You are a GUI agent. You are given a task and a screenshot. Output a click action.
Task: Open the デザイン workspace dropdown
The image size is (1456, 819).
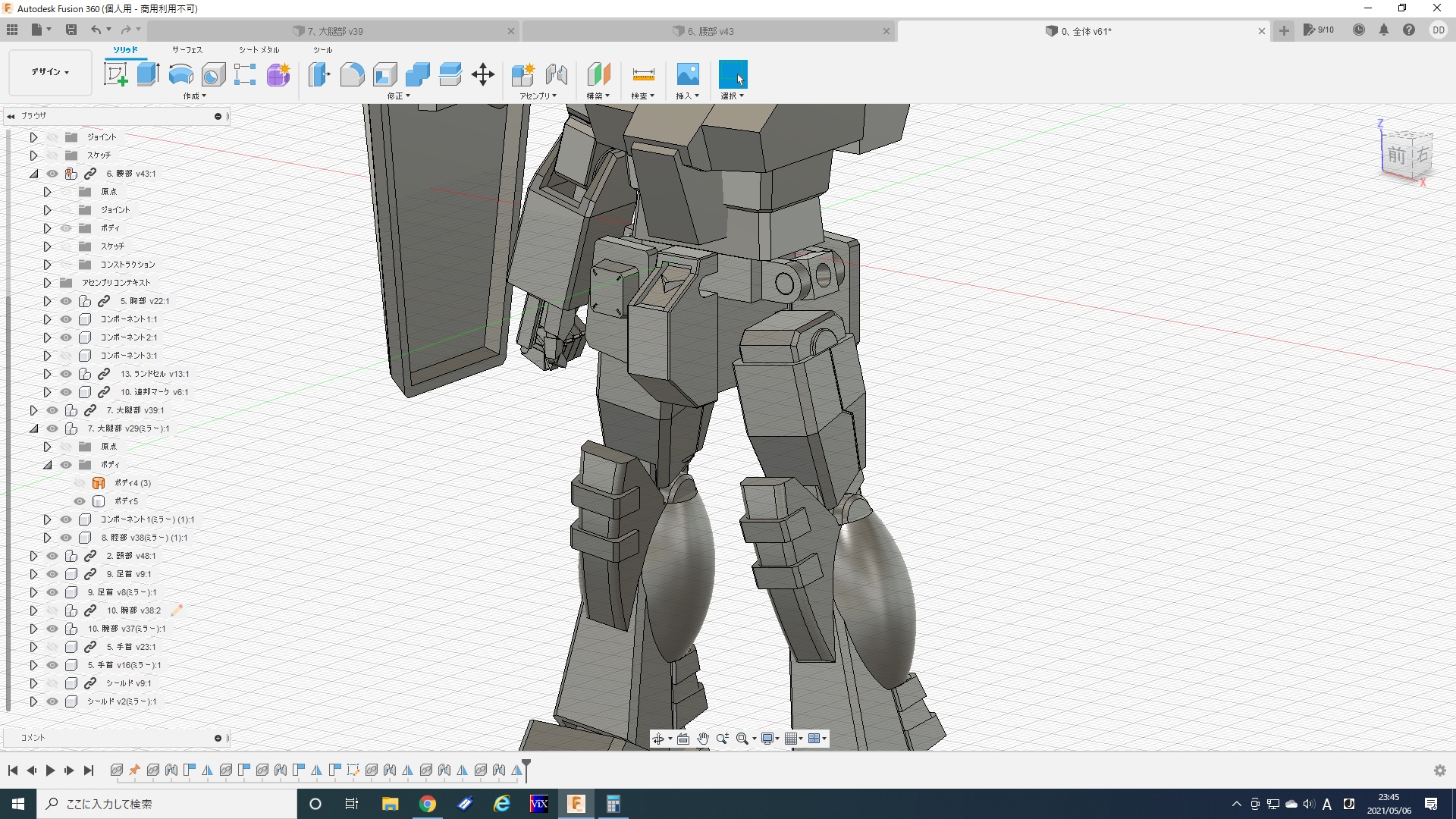[x=50, y=72]
